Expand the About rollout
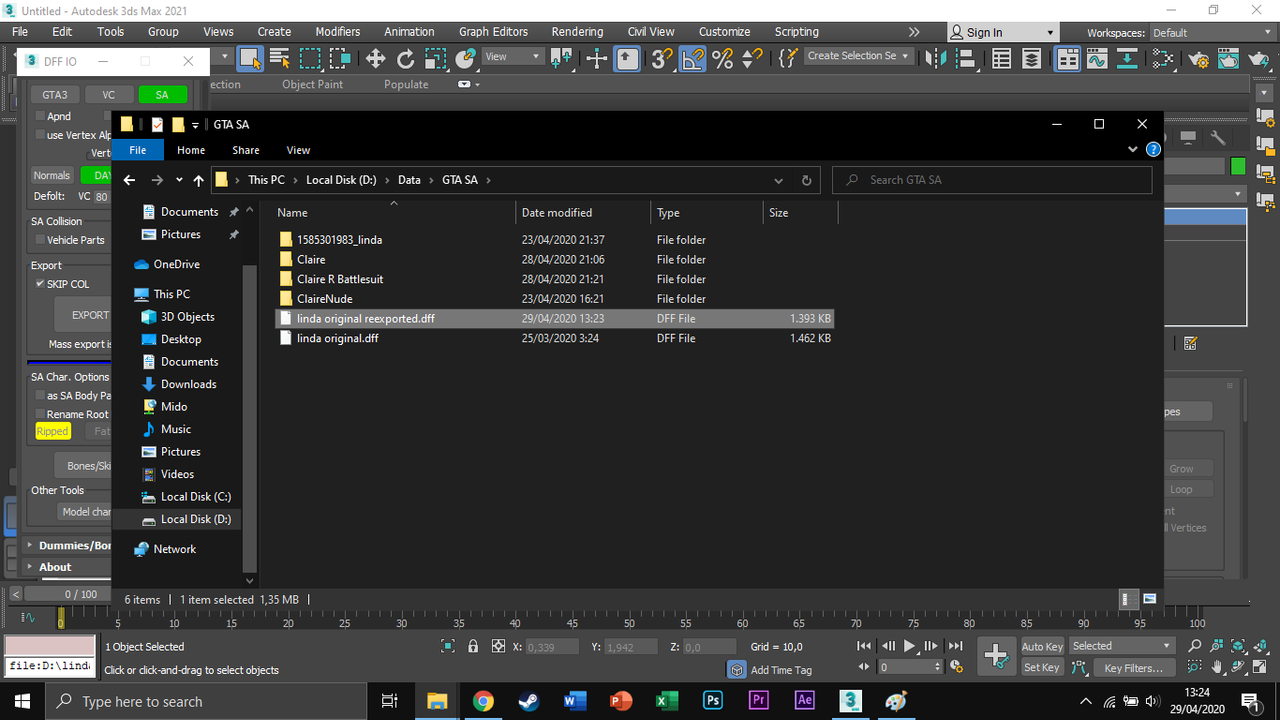 click(68, 567)
